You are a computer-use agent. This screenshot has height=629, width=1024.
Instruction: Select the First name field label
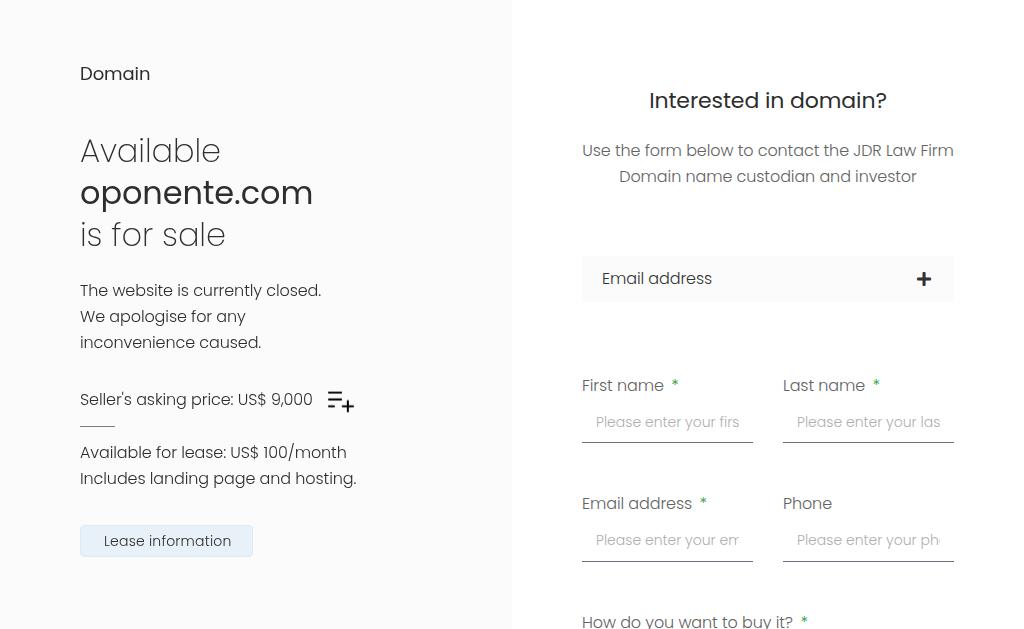coord(623,386)
